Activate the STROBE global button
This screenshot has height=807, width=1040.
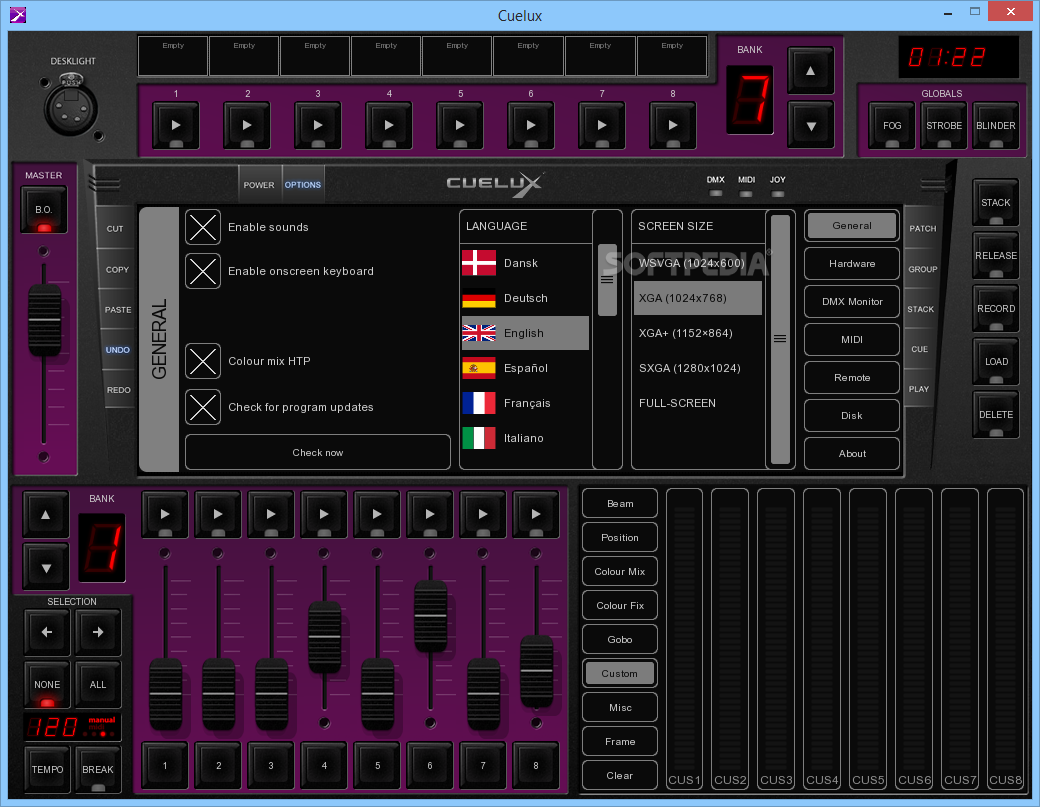click(944, 125)
